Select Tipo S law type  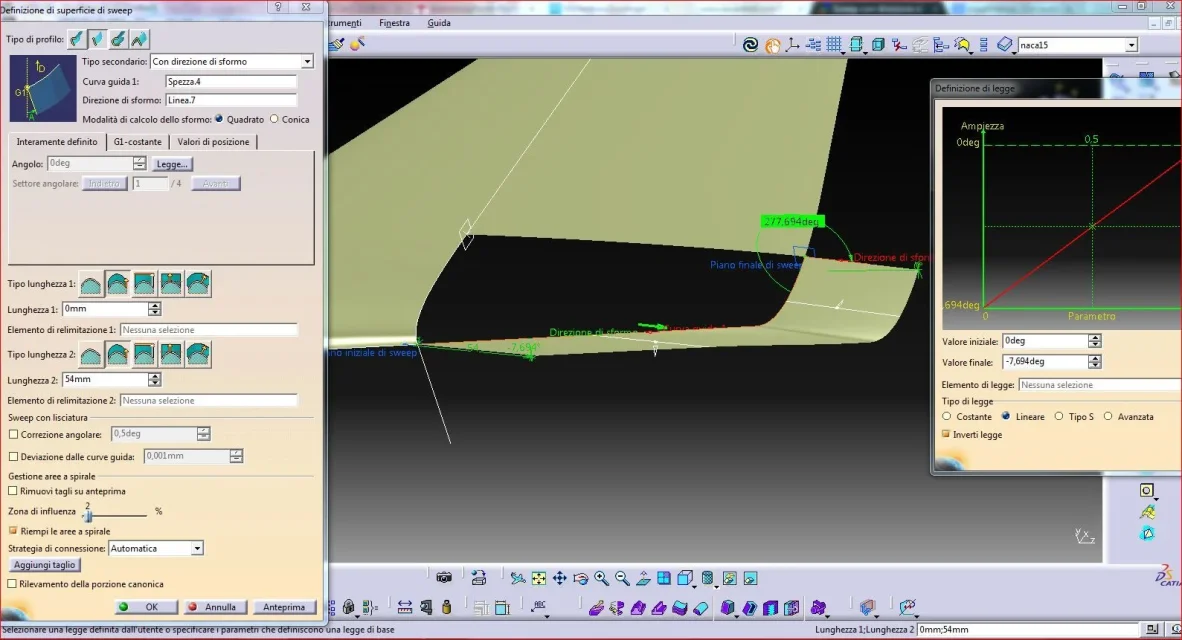pos(1059,416)
